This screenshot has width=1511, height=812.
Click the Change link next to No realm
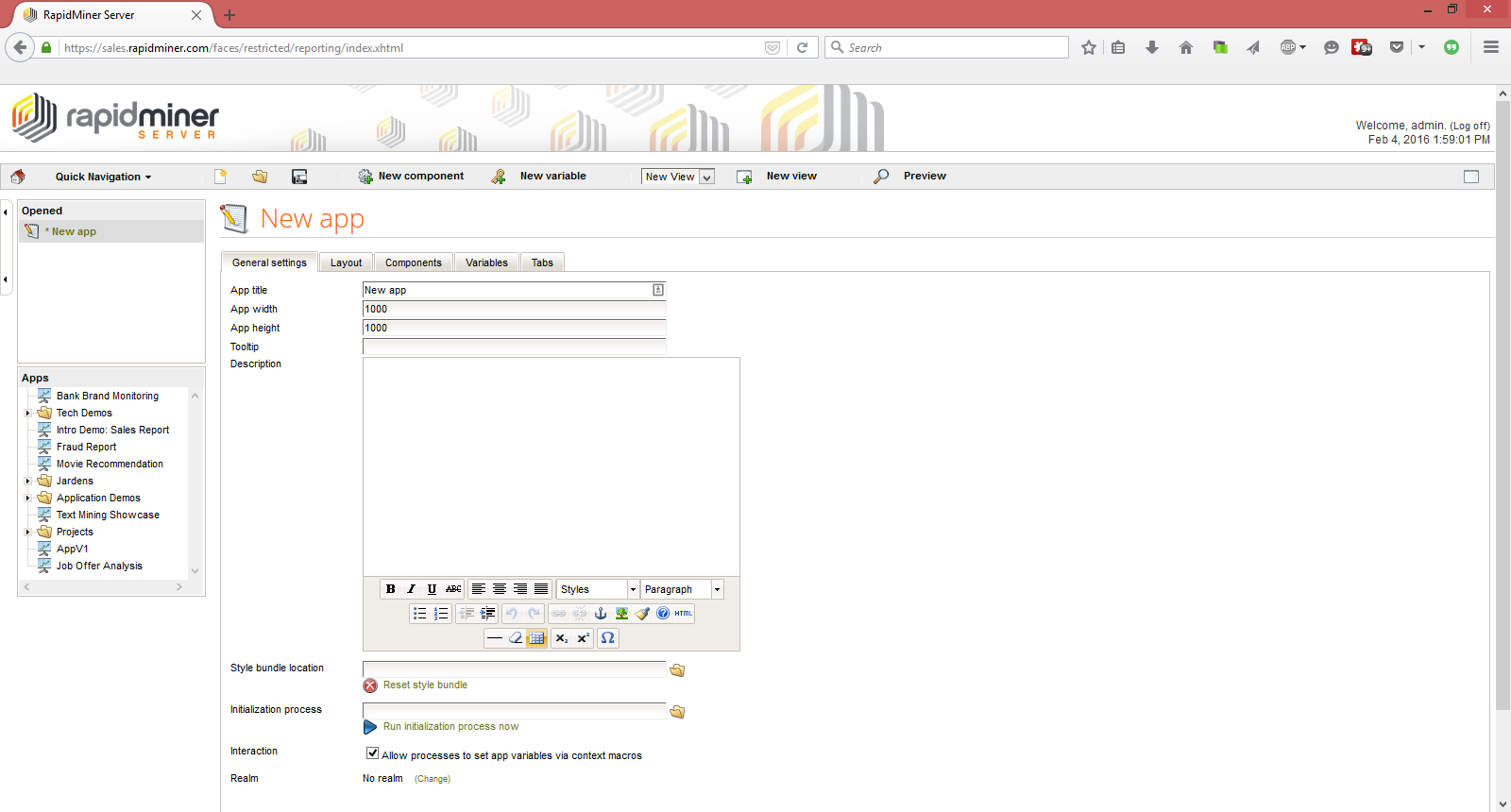coord(433,779)
